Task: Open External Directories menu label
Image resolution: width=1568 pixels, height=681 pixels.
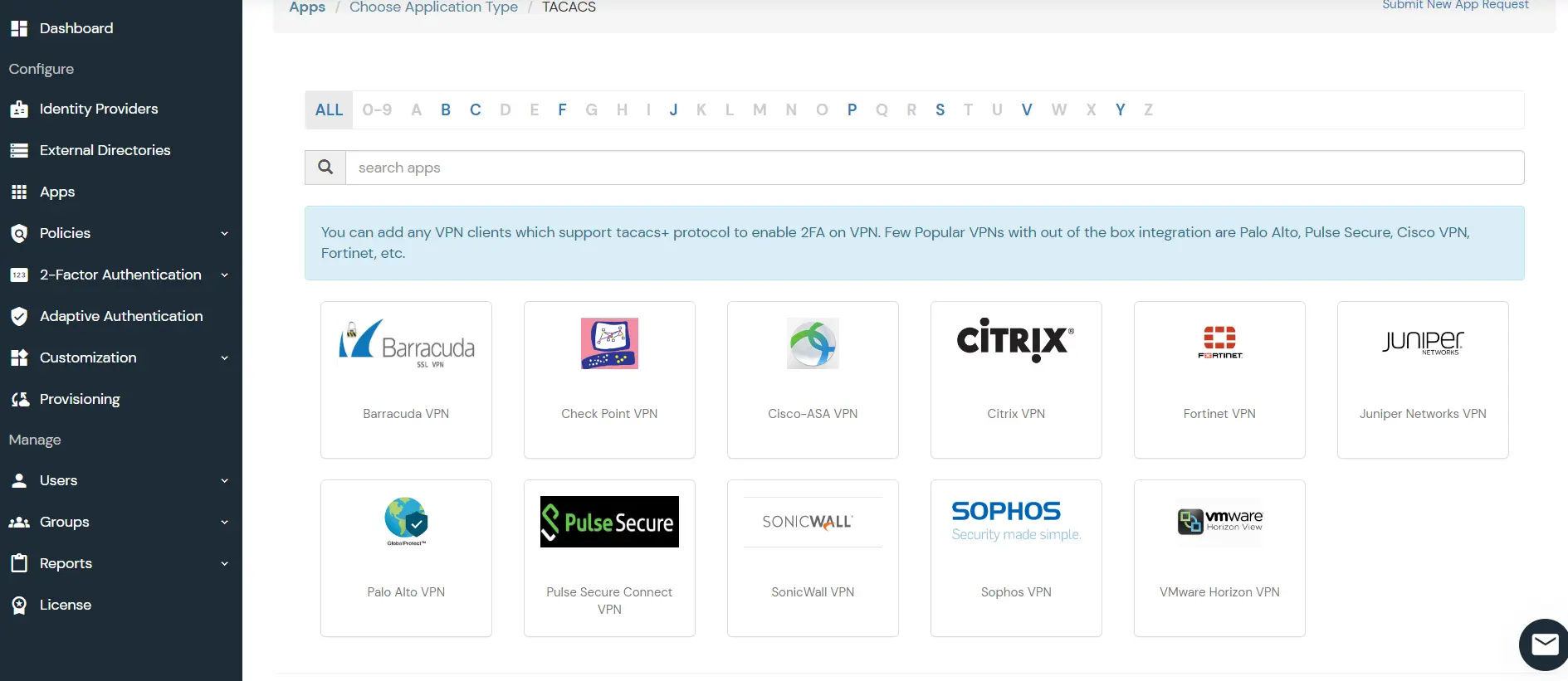Action: pos(105,150)
